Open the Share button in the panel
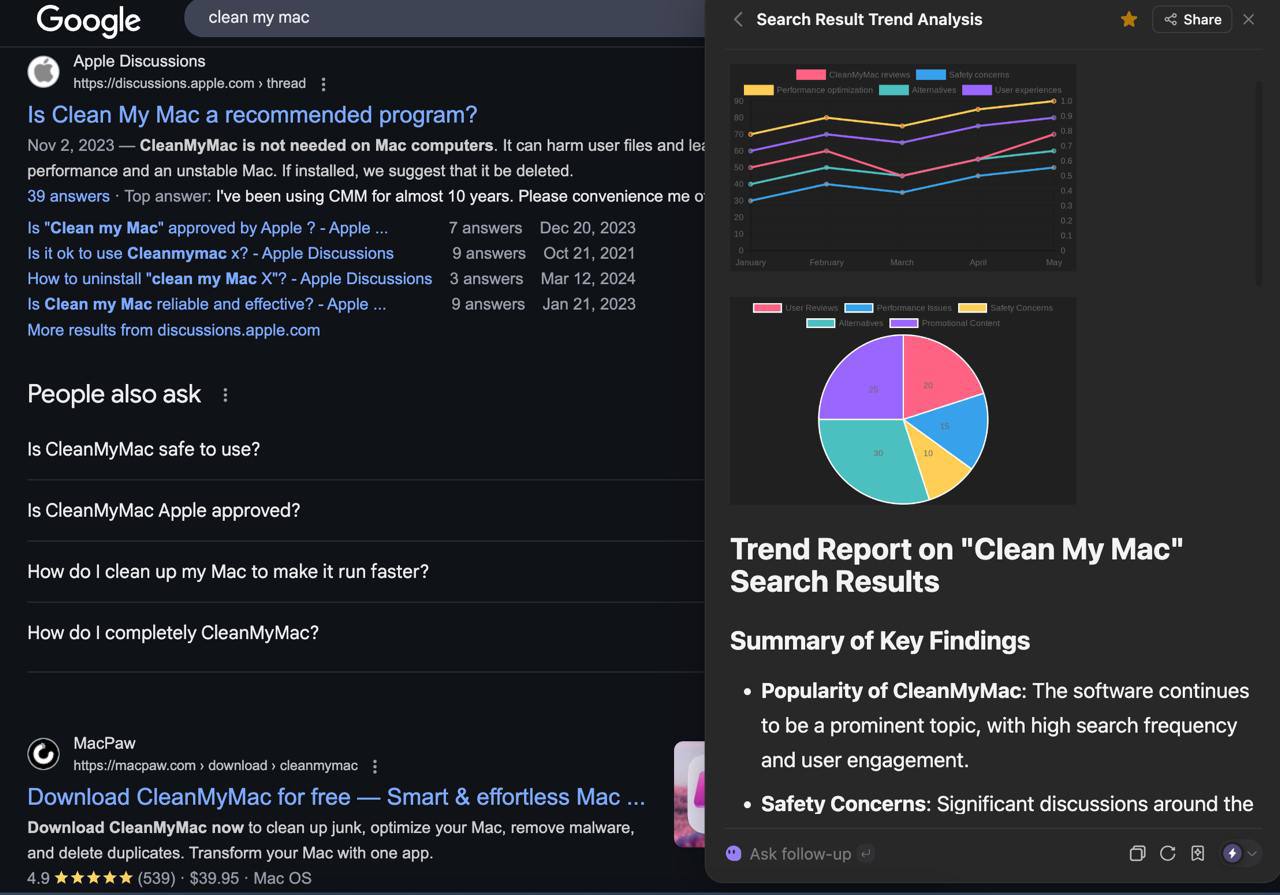The image size is (1280, 895). click(x=1192, y=19)
